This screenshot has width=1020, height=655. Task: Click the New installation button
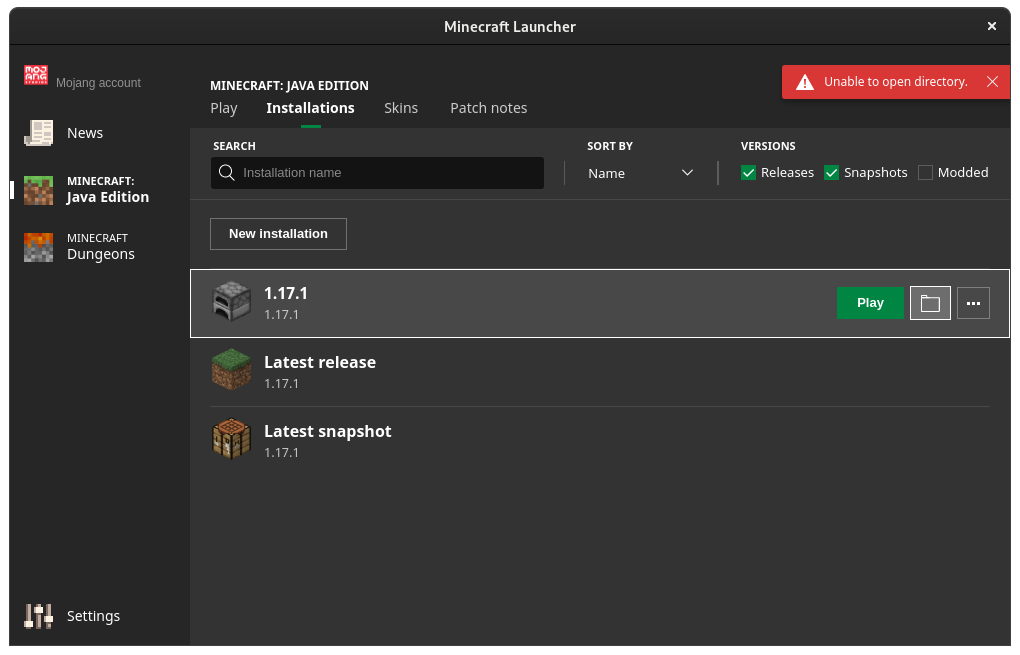pos(278,234)
